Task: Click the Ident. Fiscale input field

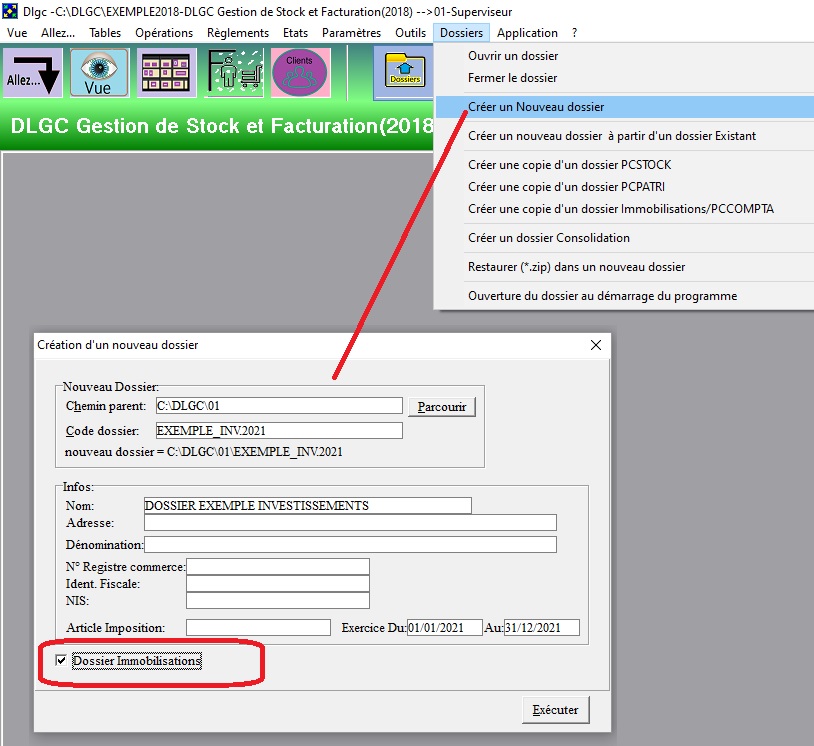Action: tap(278, 584)
